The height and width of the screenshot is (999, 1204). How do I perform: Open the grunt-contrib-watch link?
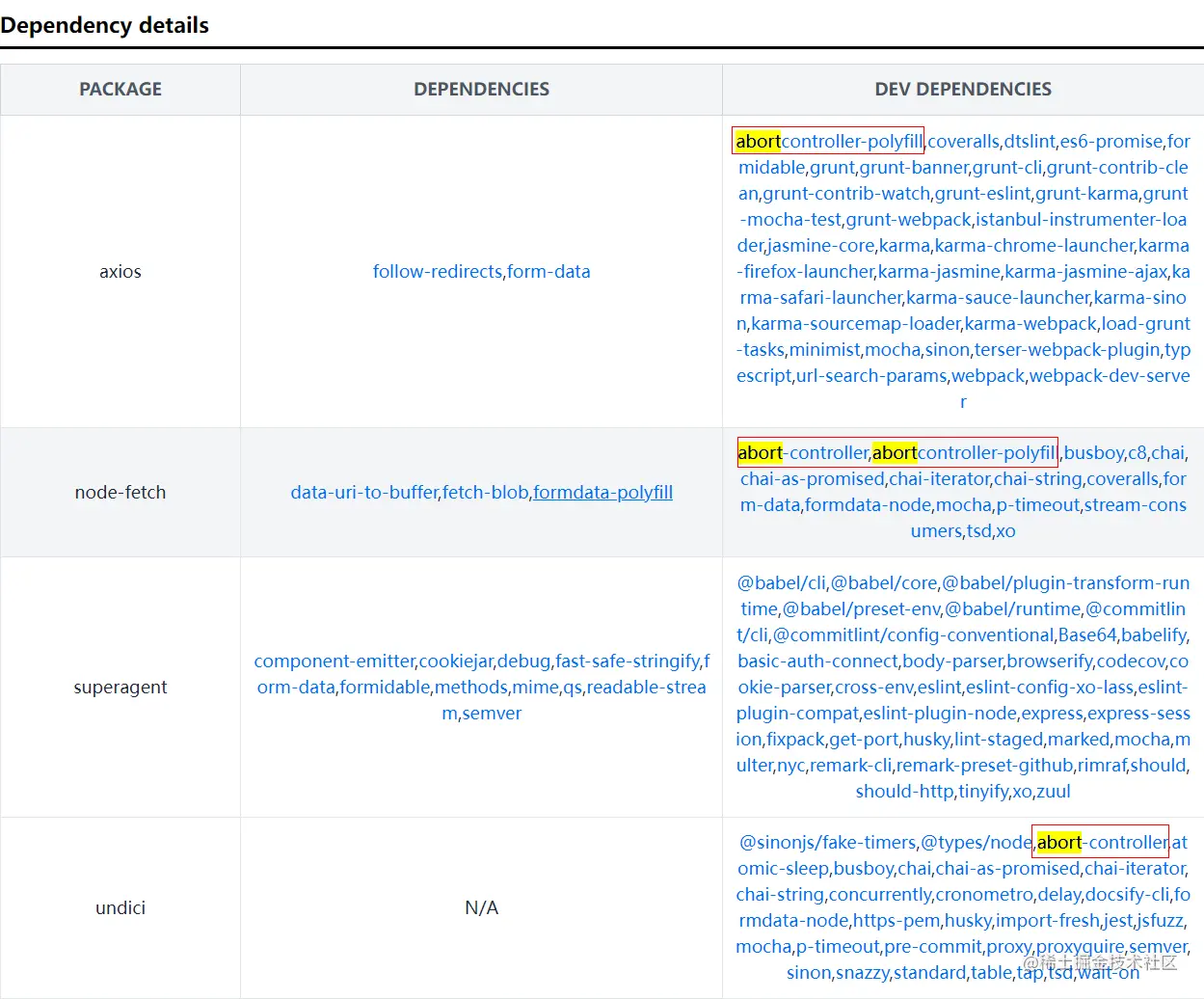[847, 193]
